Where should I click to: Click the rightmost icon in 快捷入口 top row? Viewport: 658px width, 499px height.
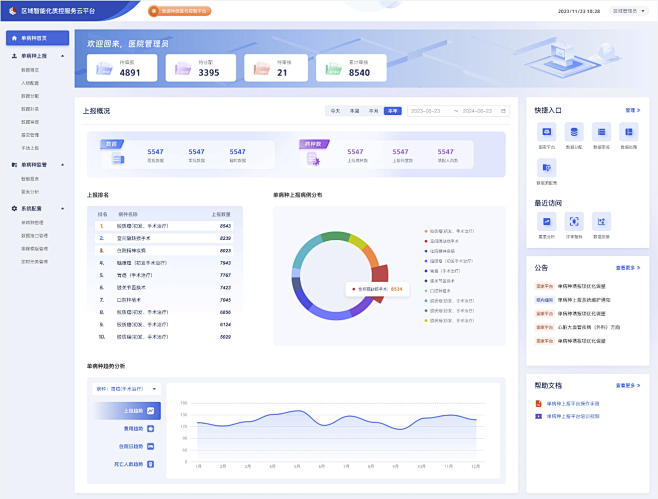coord(628,131)
